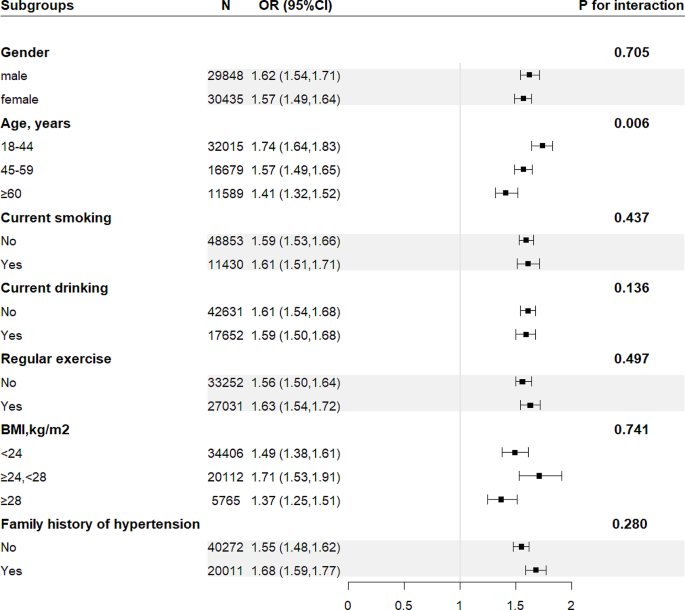The width and height of the screenshot is (685, 610).
Task: Select 'Family history of hypertension' heading
Action: (100, 524)
